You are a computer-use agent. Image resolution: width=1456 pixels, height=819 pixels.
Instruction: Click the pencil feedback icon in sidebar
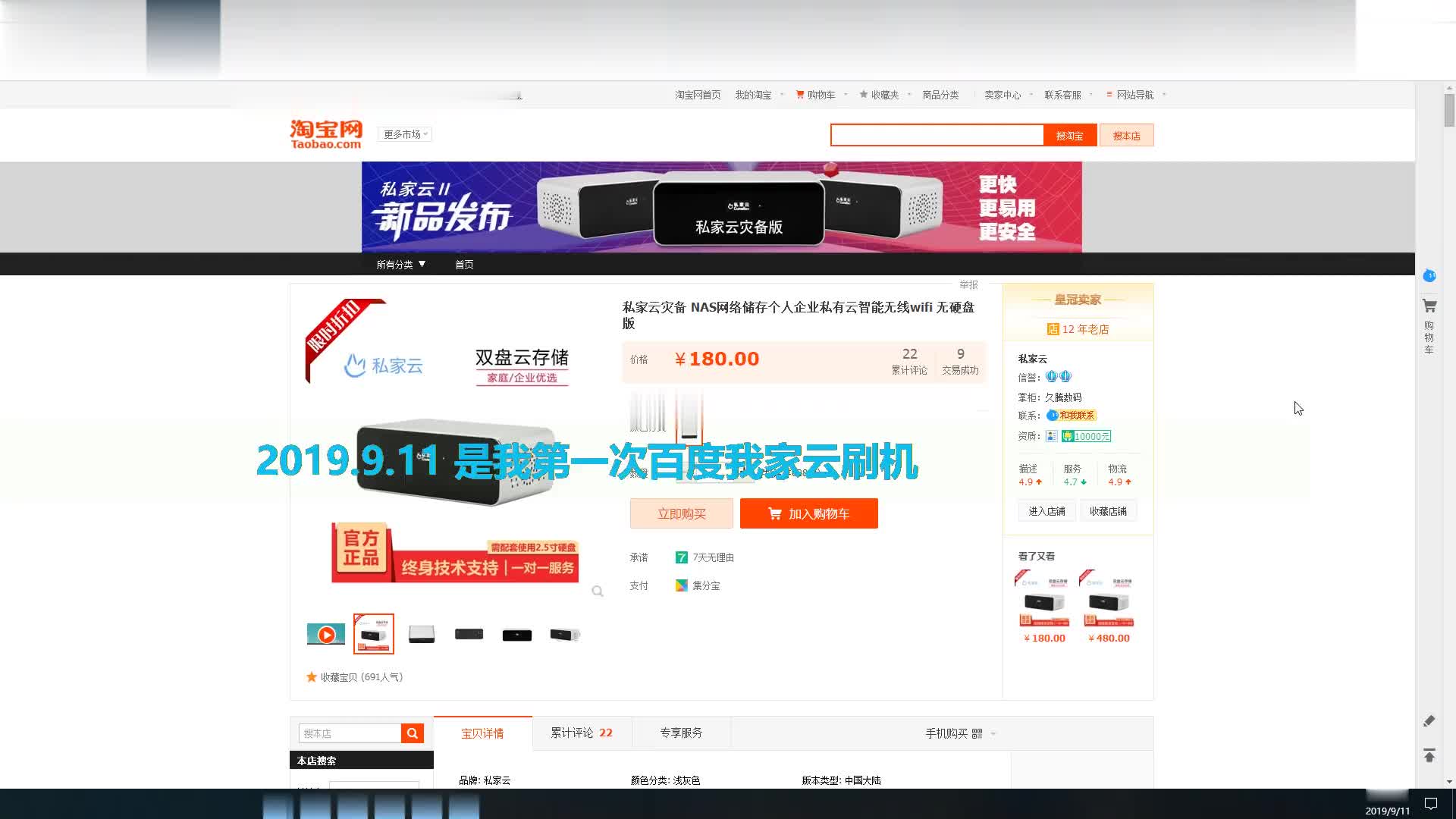1429,721
